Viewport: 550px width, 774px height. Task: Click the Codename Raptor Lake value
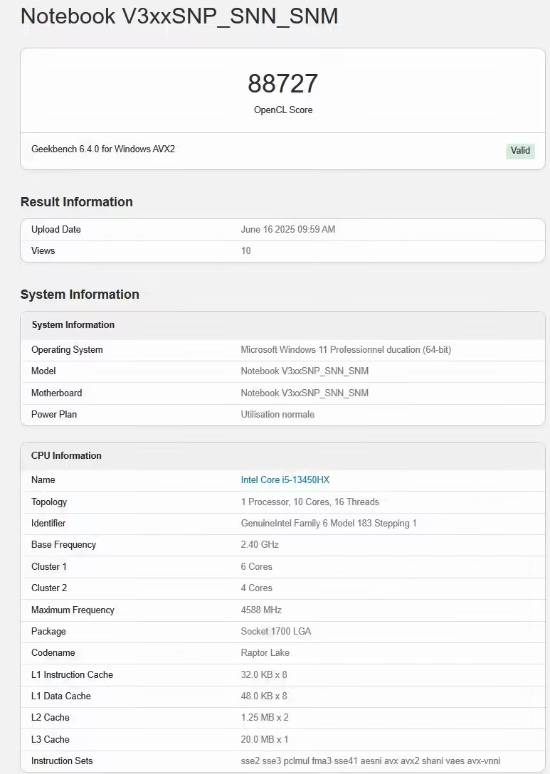tap(265, 653)
